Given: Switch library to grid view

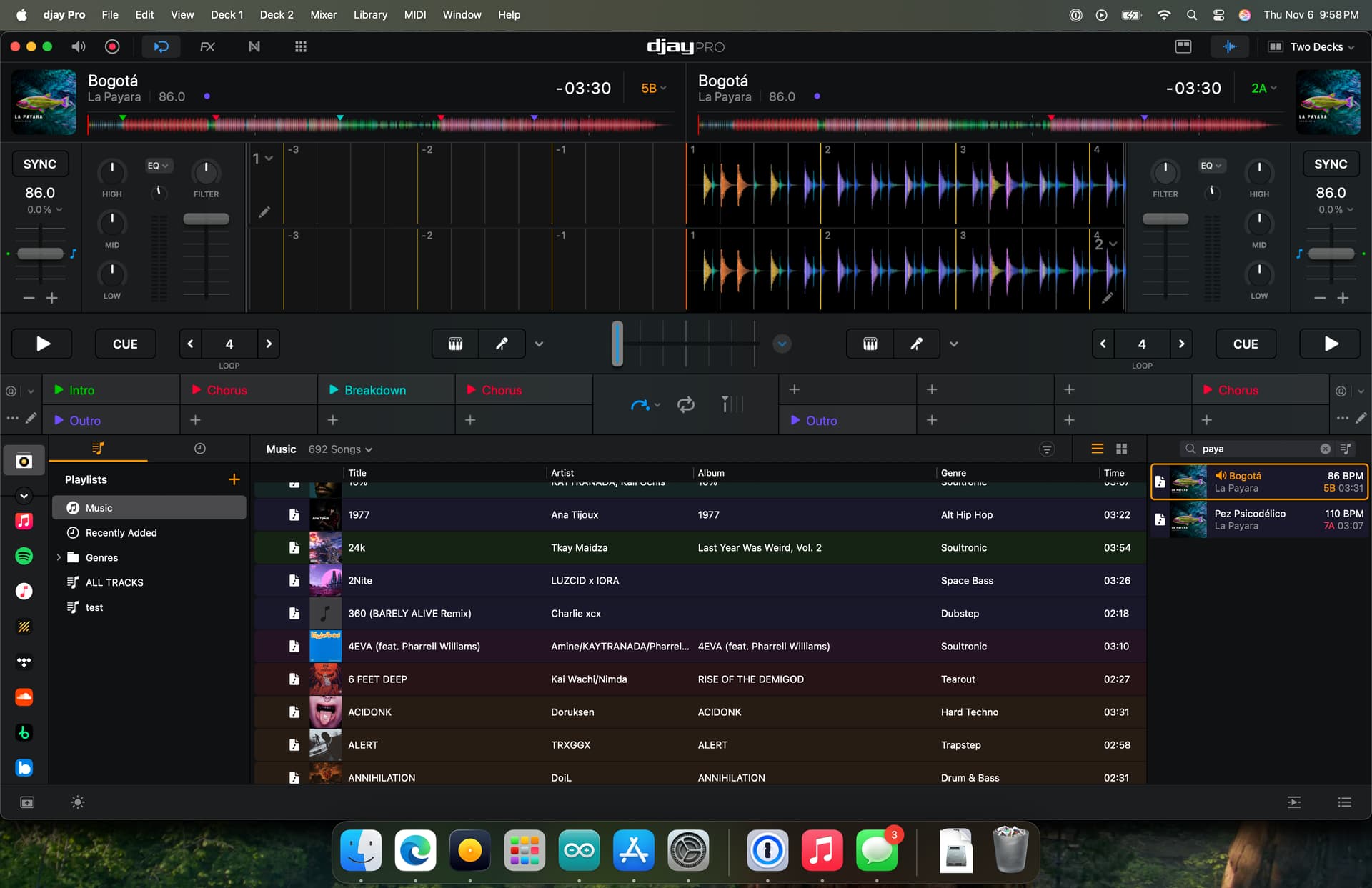Looking at the screenshot, I should (1121, 449).
